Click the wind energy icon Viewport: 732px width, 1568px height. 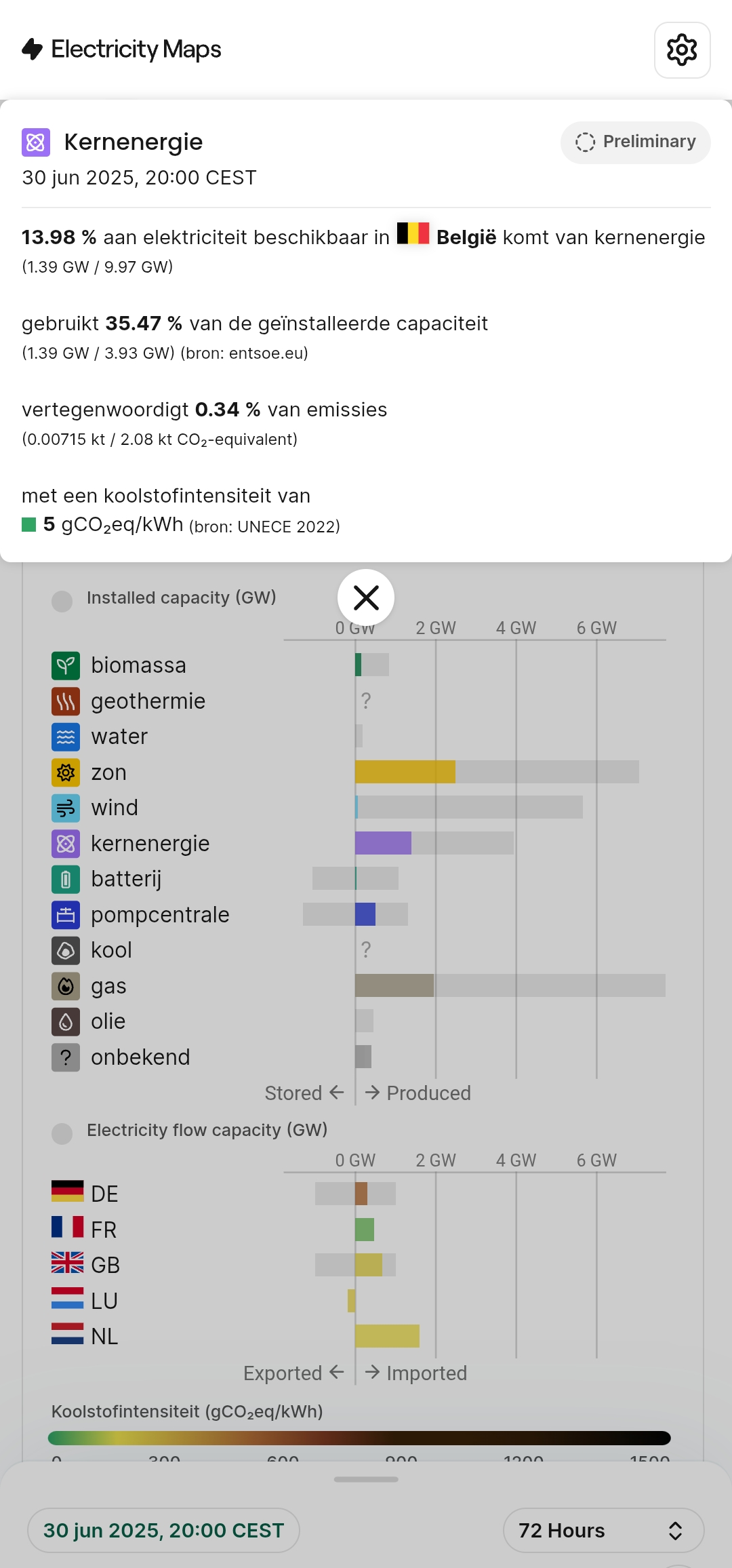coord(66,808)
